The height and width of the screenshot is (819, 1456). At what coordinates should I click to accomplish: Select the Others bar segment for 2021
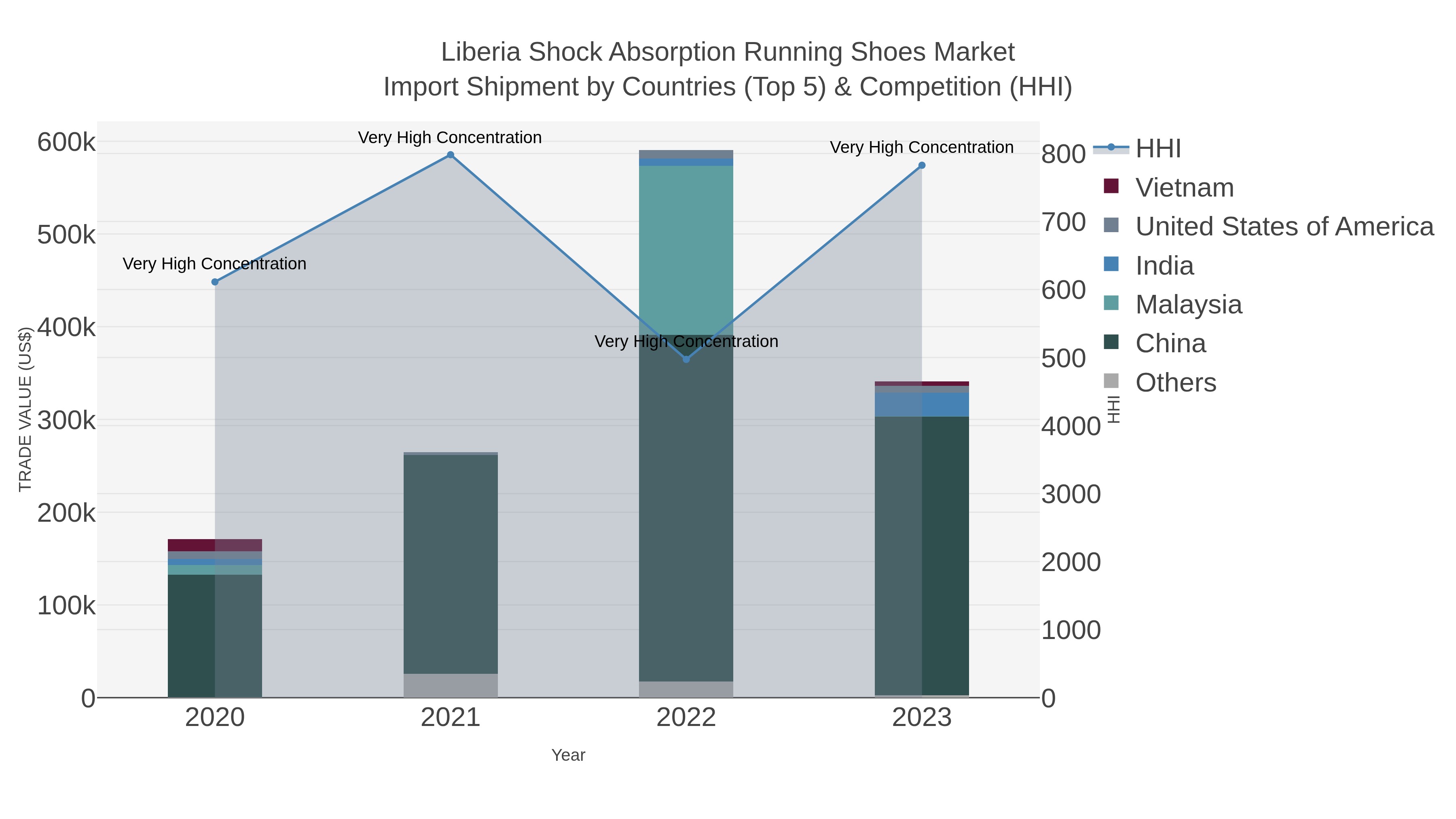point(451,686)
